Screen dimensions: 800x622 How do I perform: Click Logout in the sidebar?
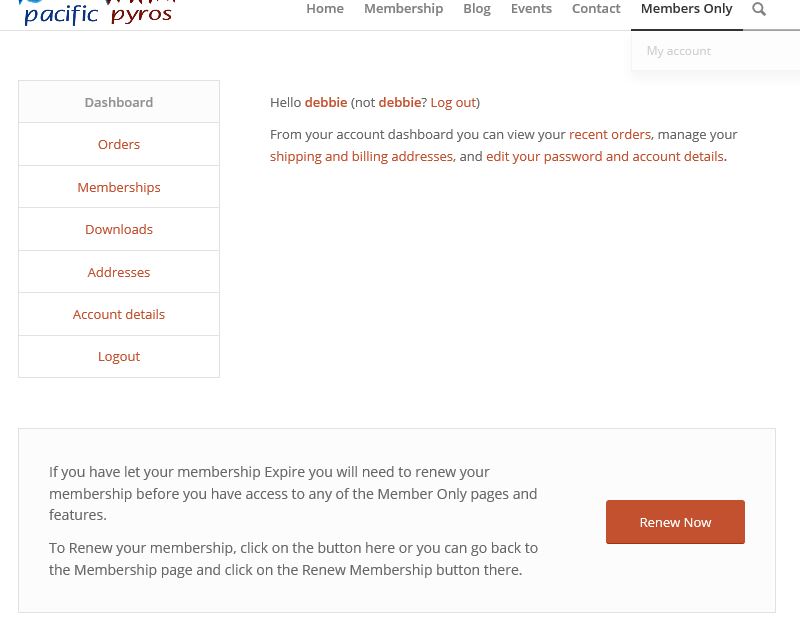pyautogui.click(x=119, y=356)
